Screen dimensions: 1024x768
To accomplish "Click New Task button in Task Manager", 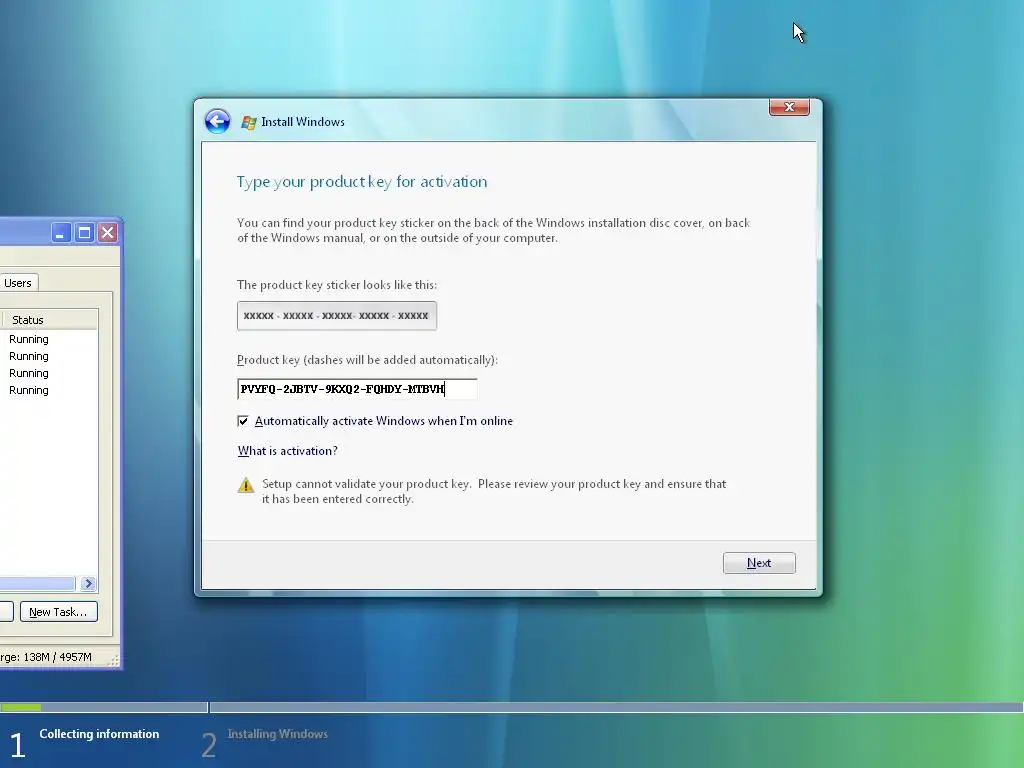I will click(59, 612).
